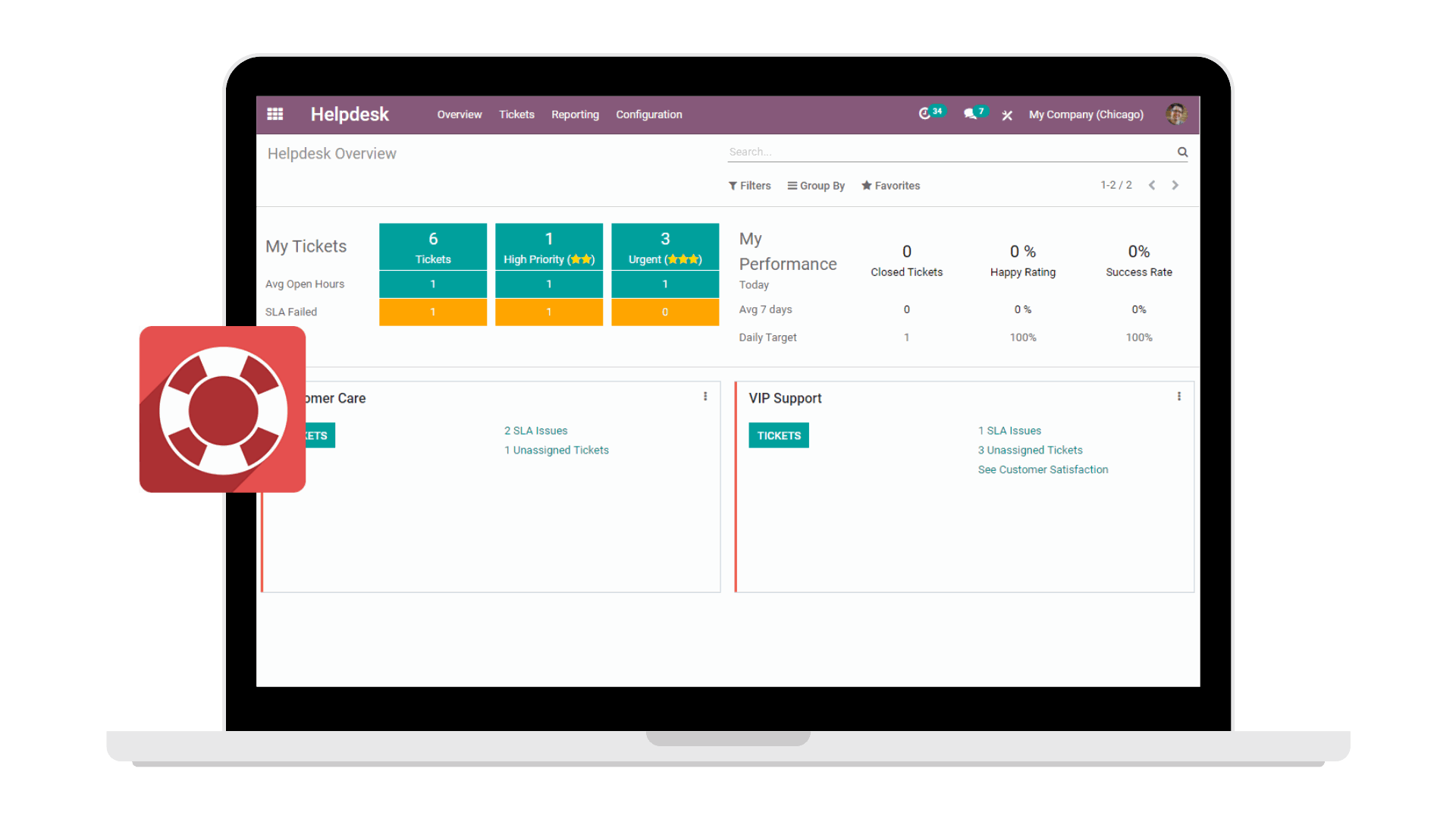Open the Configuration dropdown menu
The height and width of the screenshot is (819, 1456).
(x=648, y=114)
